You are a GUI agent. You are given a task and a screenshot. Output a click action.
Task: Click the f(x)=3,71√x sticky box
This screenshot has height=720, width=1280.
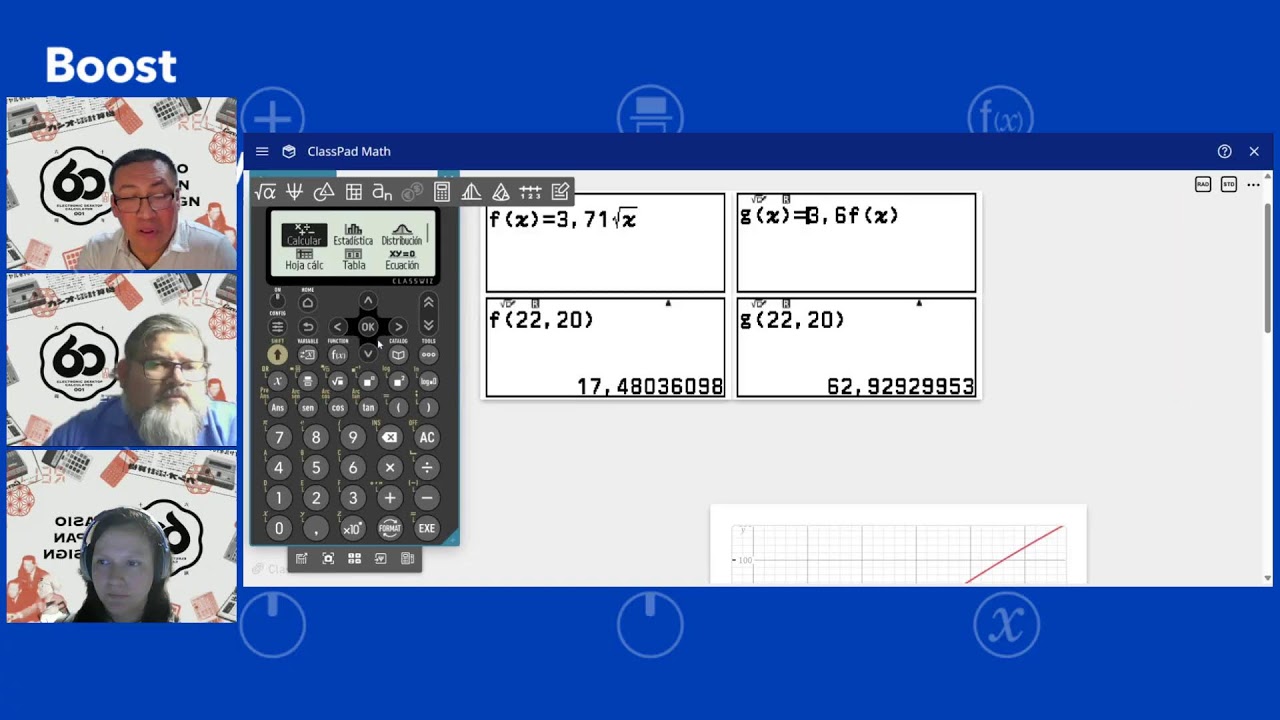click(605, 243)
